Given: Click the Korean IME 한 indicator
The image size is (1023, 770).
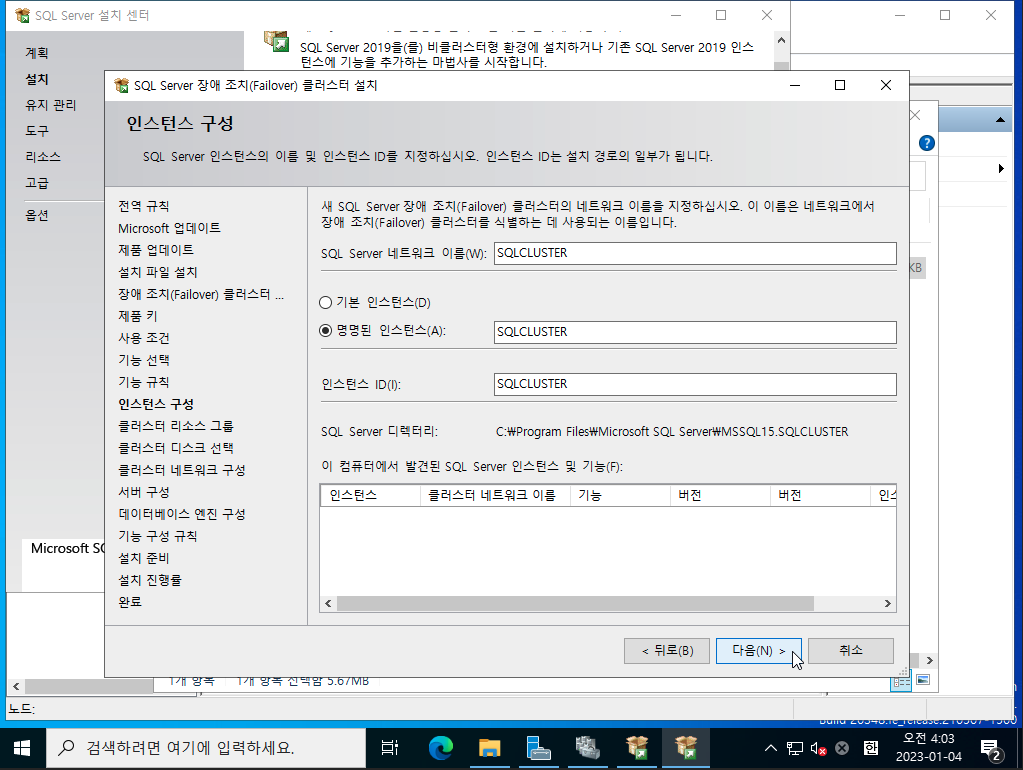Looking at the screenshot, I should 871,748.
